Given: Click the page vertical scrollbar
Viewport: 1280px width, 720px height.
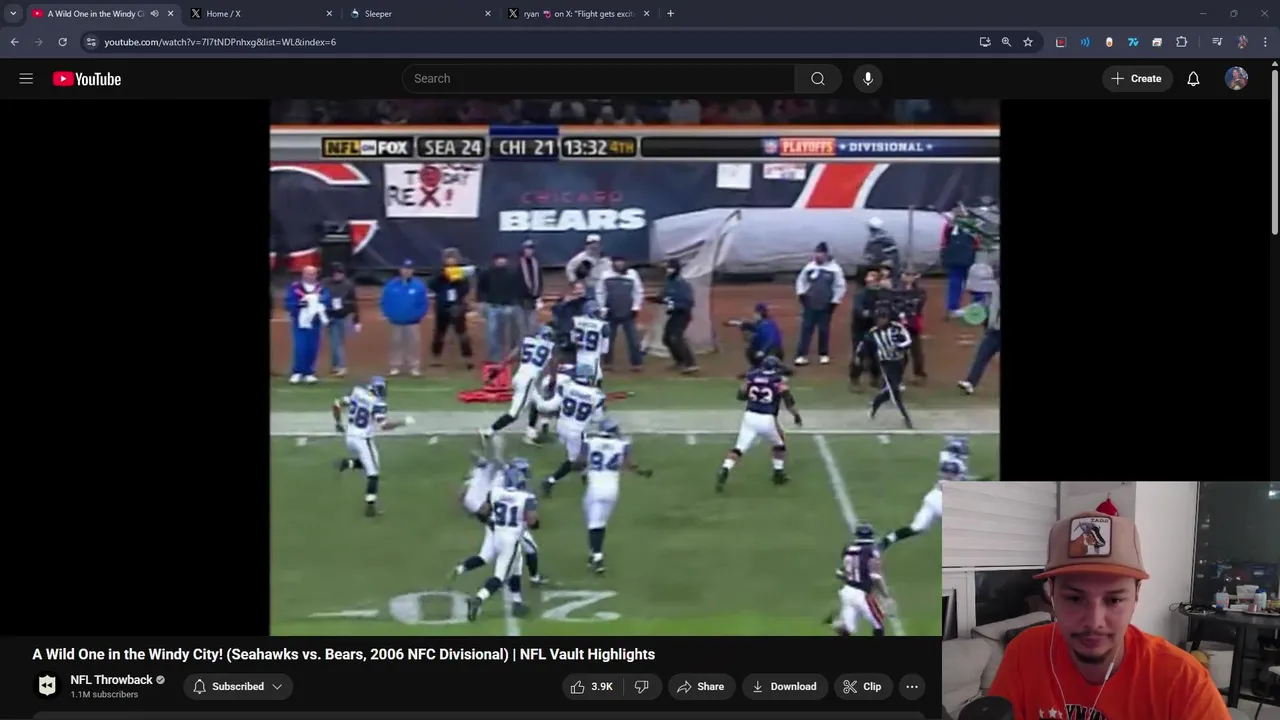Looking at the screenshot, I should 1275,150.
